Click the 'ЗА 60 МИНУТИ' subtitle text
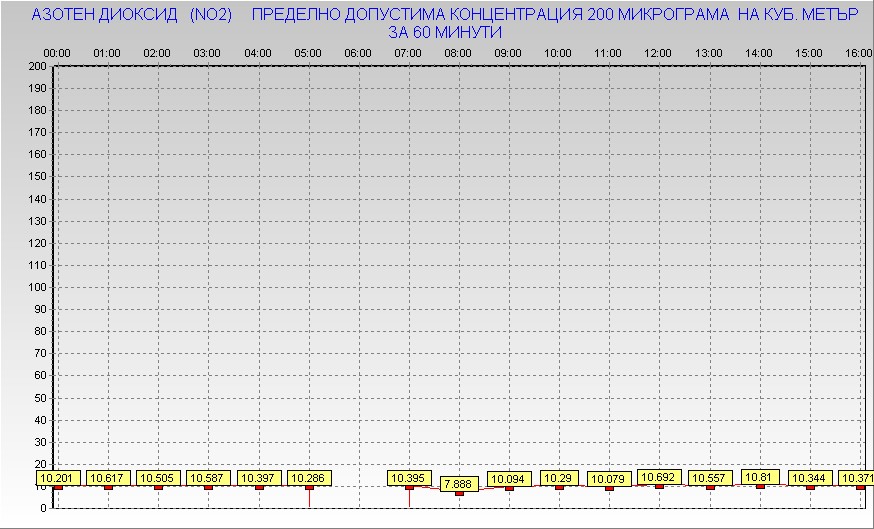This screenshot has height=529, width=874. [x=446, y=32]
